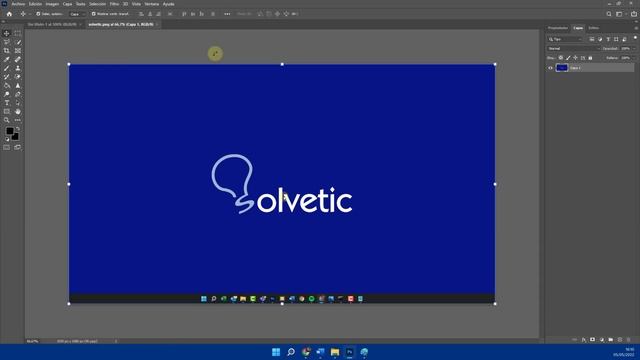Select the Path Selection tool
Viewport: 640px width, 360px height.
(18, 103)
